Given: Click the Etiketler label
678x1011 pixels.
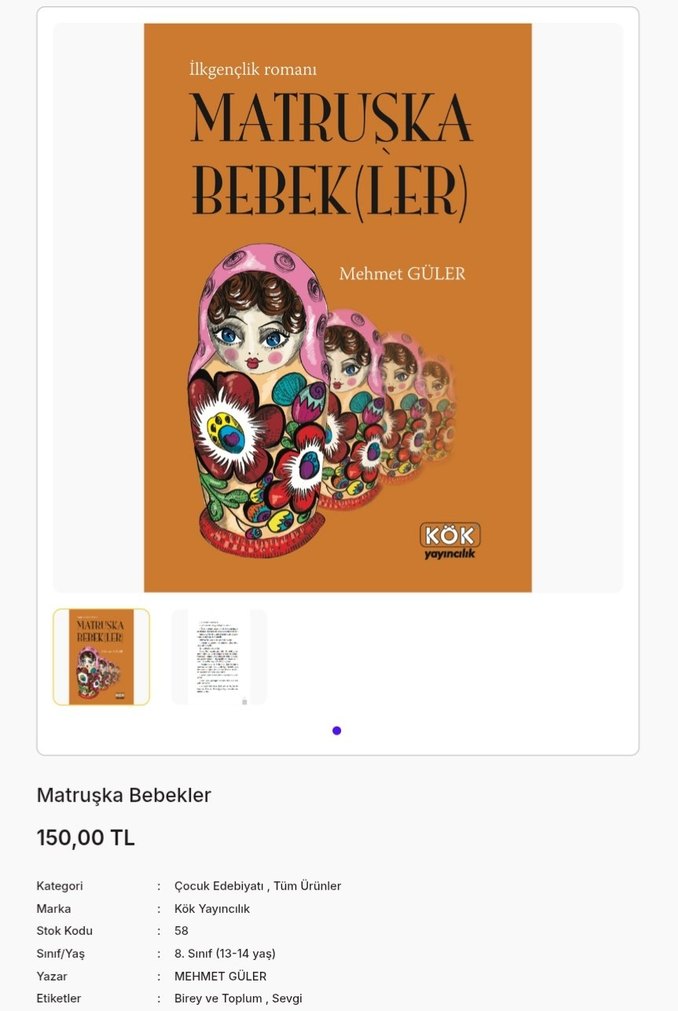Looking at the screenshot, I should [x=59, y=998].
